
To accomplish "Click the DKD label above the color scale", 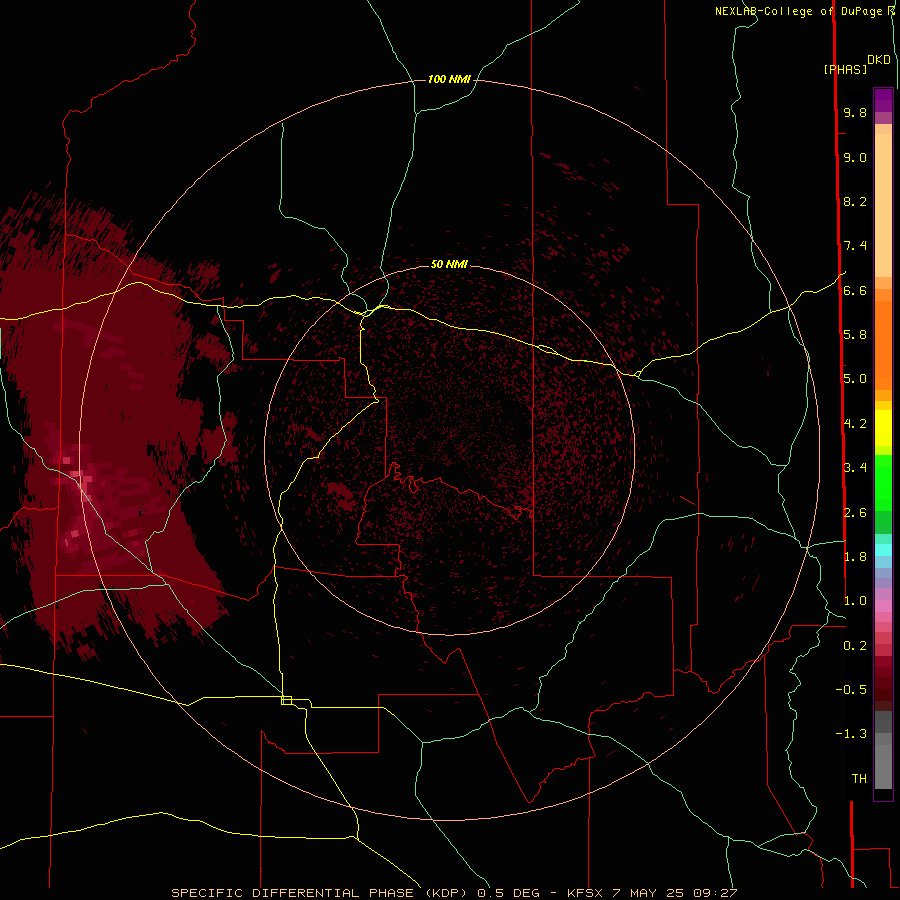I will click(878, 60).
